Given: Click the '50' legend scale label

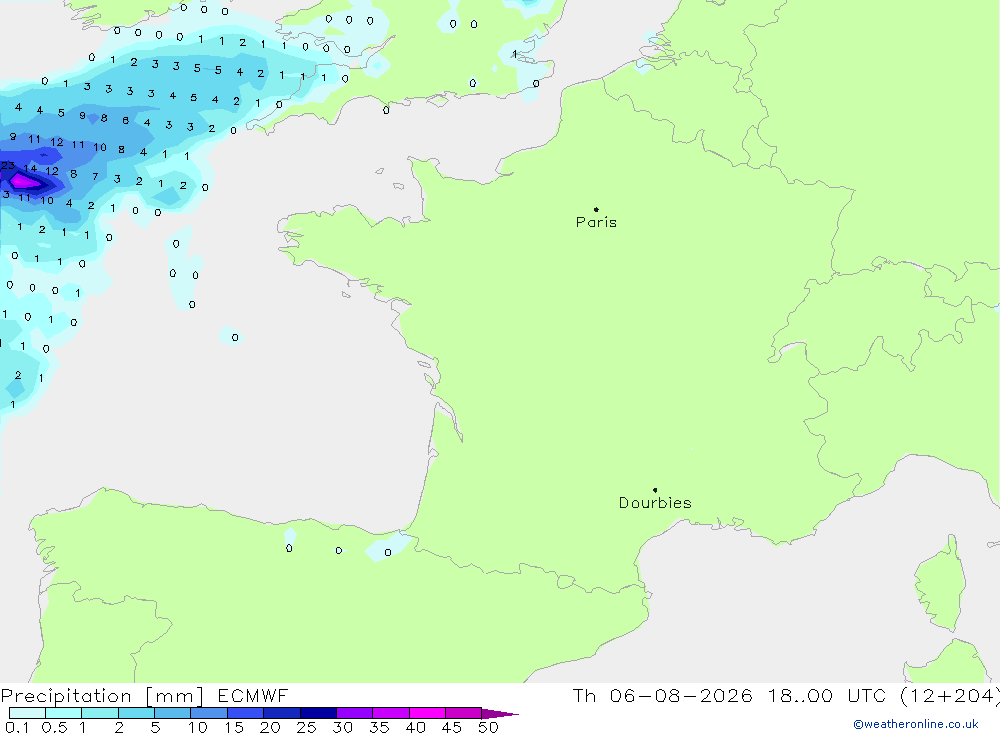Looking at the screenshot, I should (x=488, y=727).
